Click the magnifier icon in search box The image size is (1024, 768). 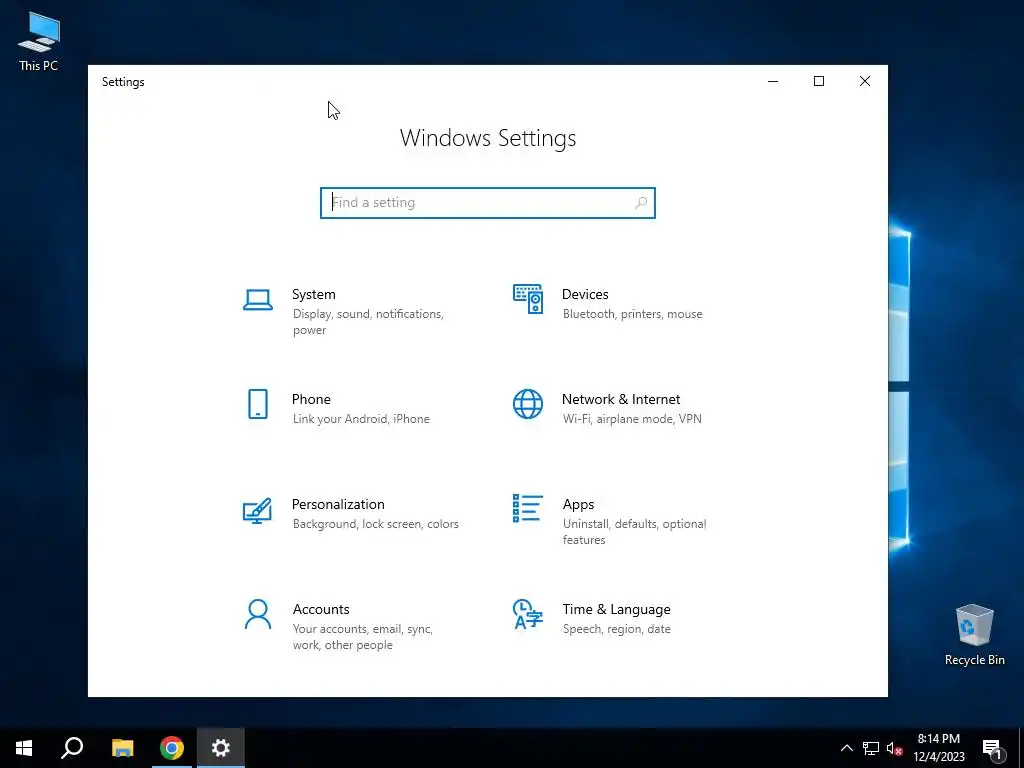(641, 202)
